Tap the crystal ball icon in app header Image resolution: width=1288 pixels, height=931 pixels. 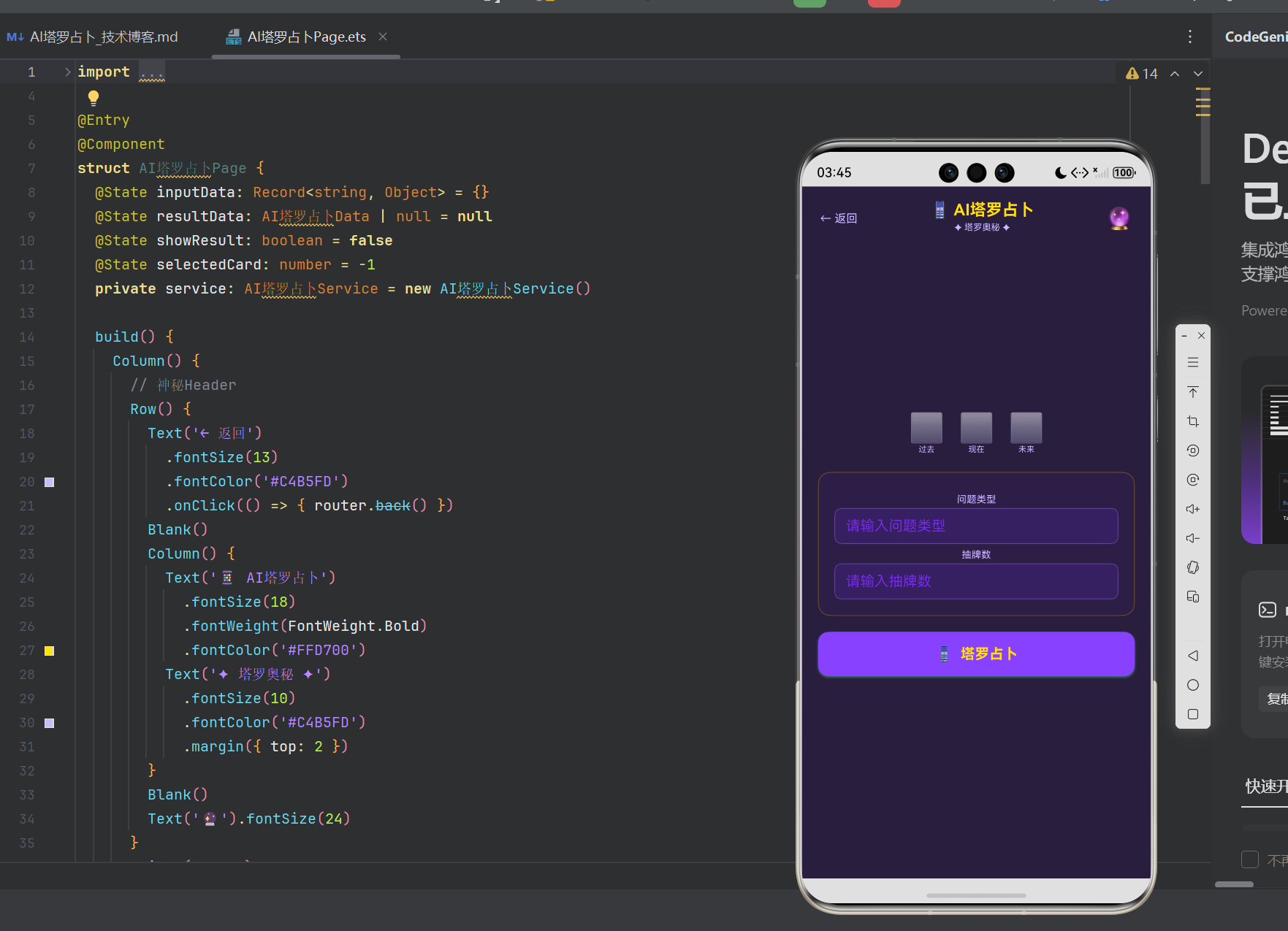(1119, 218)
